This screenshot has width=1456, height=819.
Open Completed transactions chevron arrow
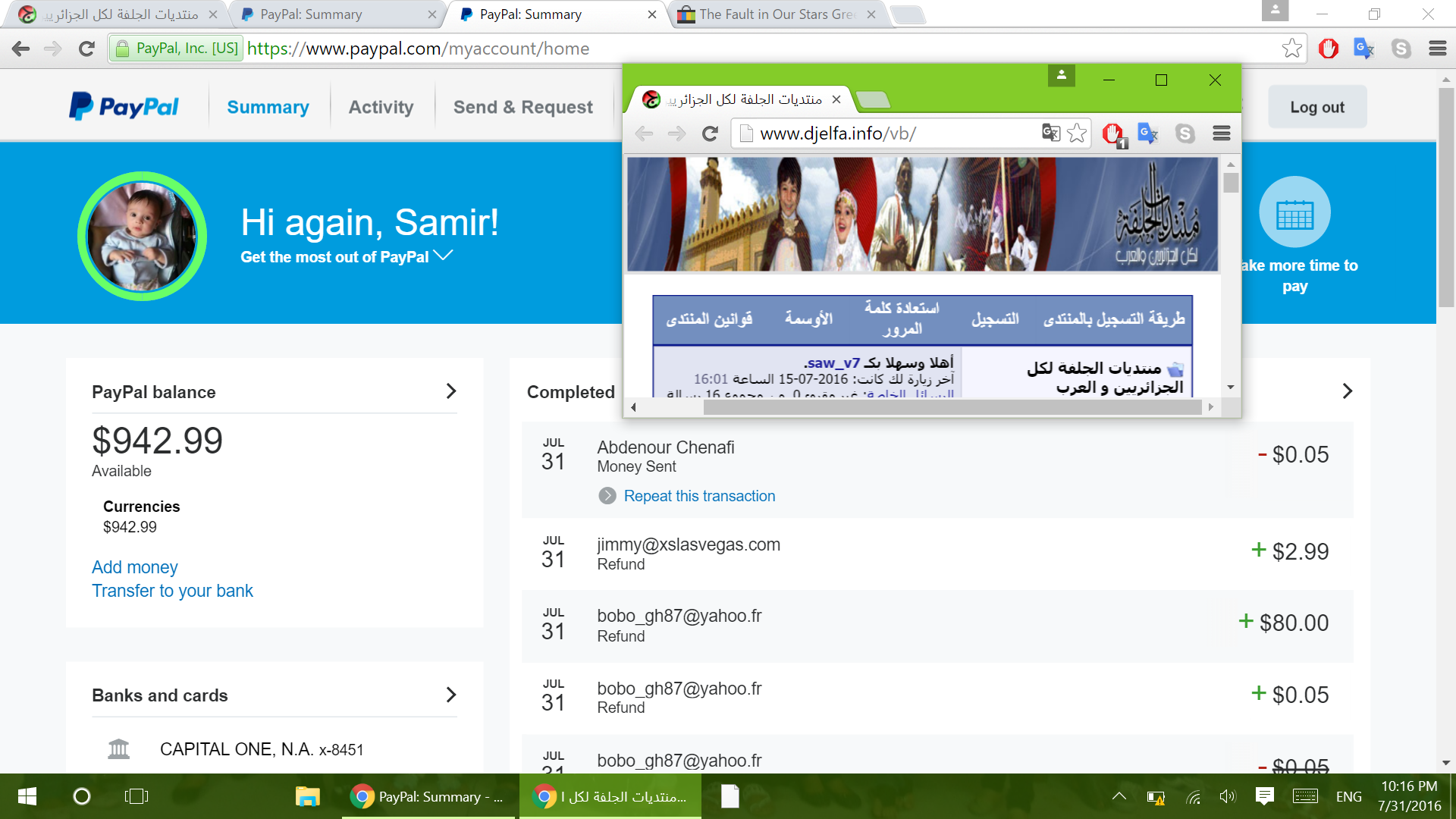[x=1347, y=391]
